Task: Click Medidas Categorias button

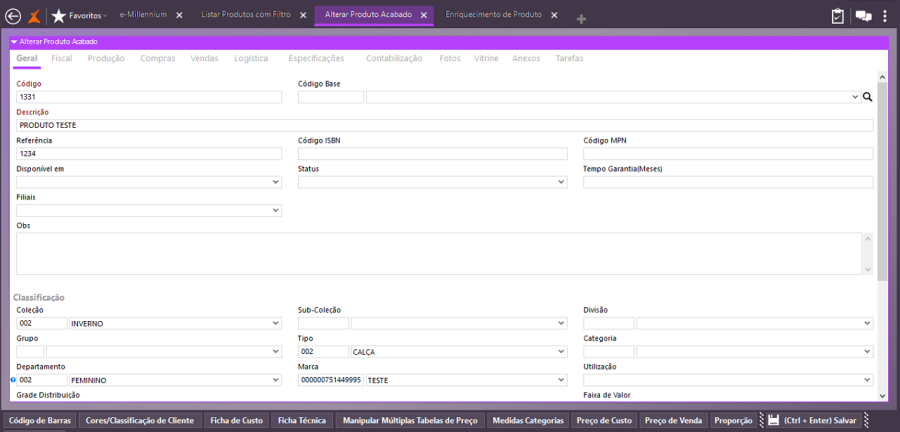Action: (528, 421)
